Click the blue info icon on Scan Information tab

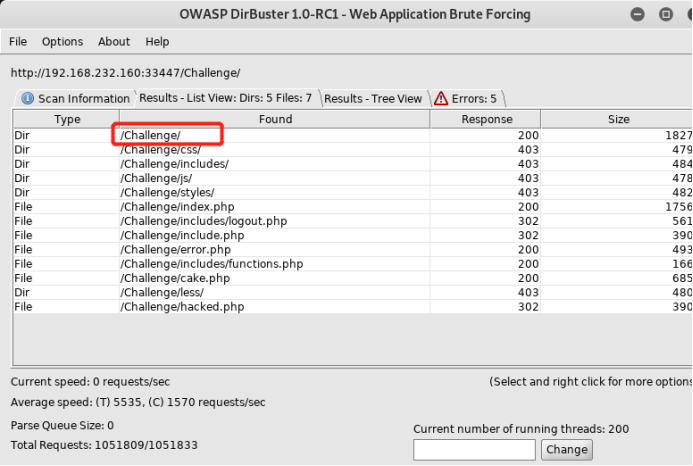[27, 98]
